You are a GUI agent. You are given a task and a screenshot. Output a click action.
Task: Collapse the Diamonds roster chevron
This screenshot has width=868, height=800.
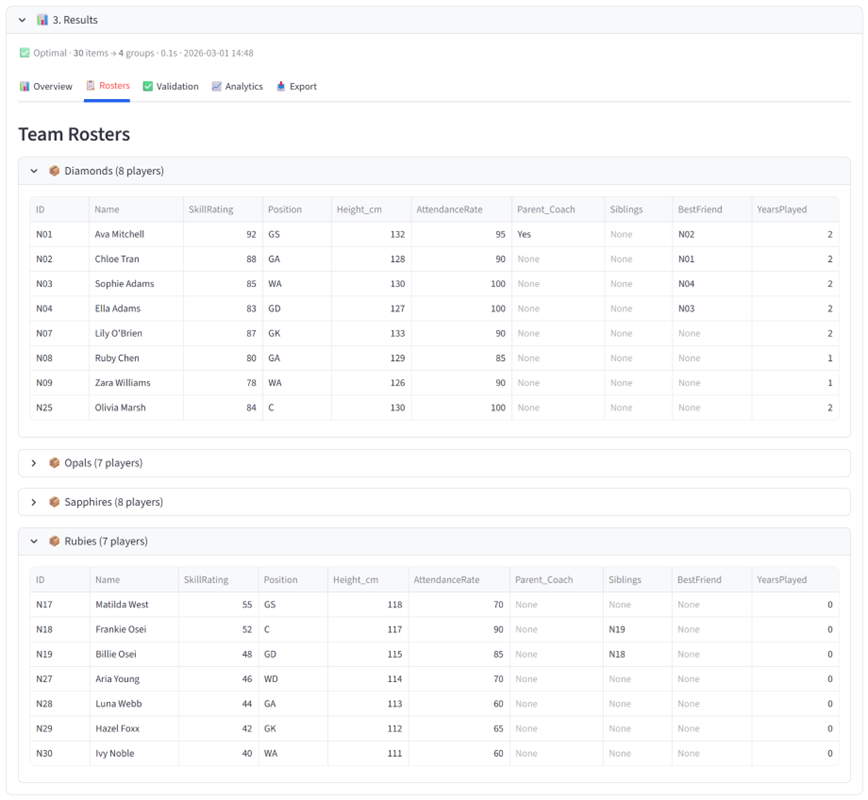(x=34, y=171)
